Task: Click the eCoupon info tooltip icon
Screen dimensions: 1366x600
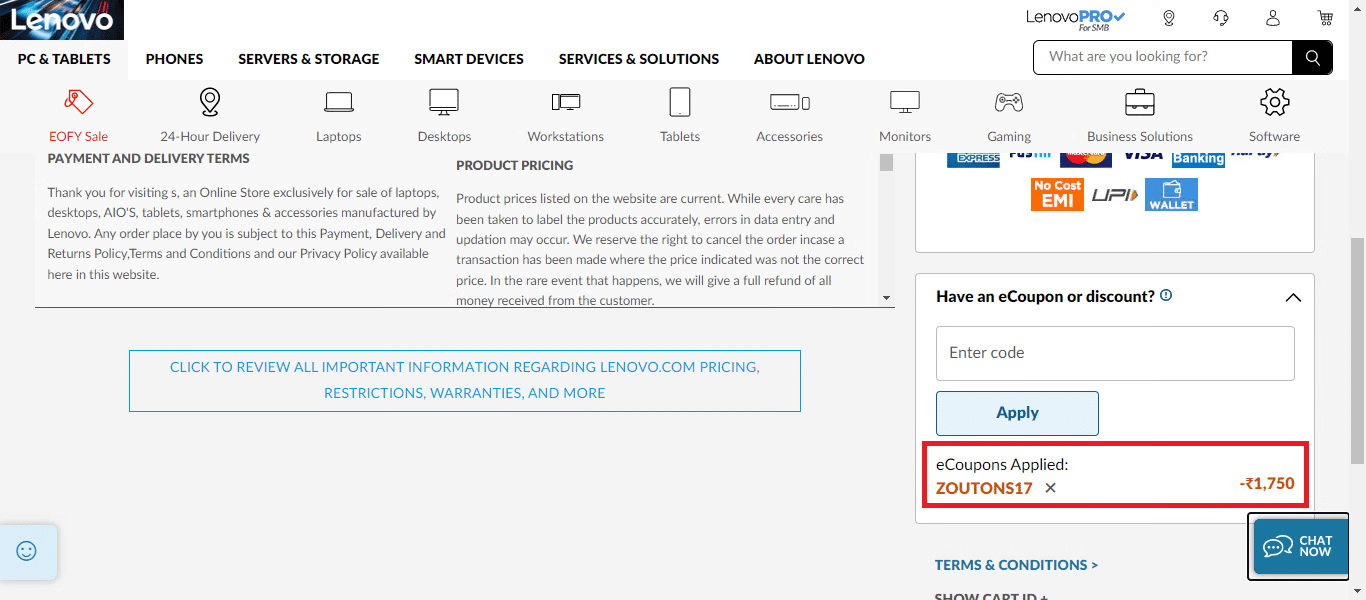Action: click(x=1165, y=295)
